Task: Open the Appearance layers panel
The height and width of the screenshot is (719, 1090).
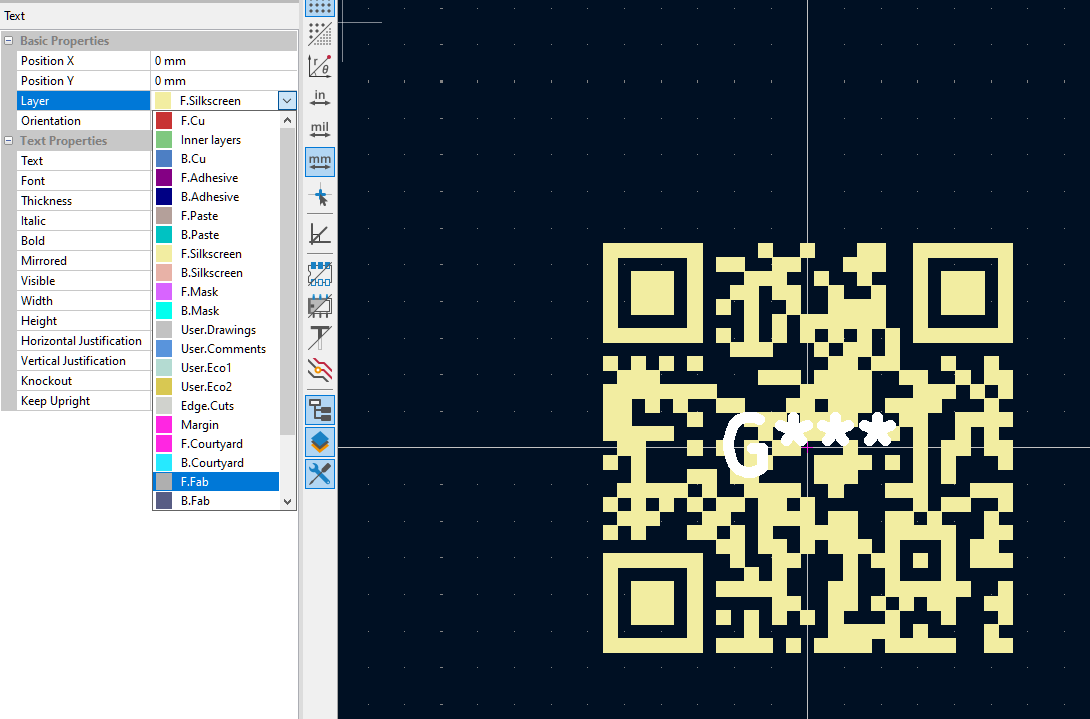Action: click(x=320, y=441)
